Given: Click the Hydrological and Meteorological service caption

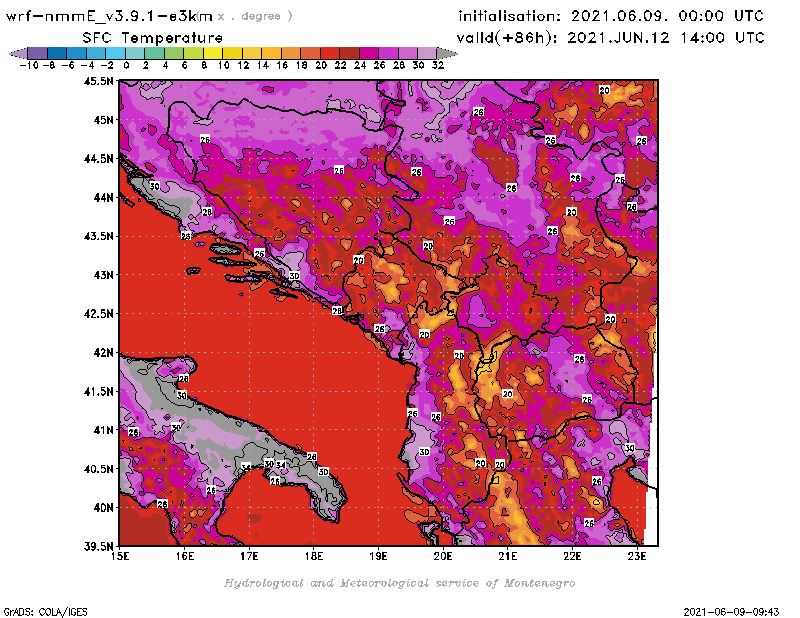Looking at the screenshot, I should [x=399, y=583].
